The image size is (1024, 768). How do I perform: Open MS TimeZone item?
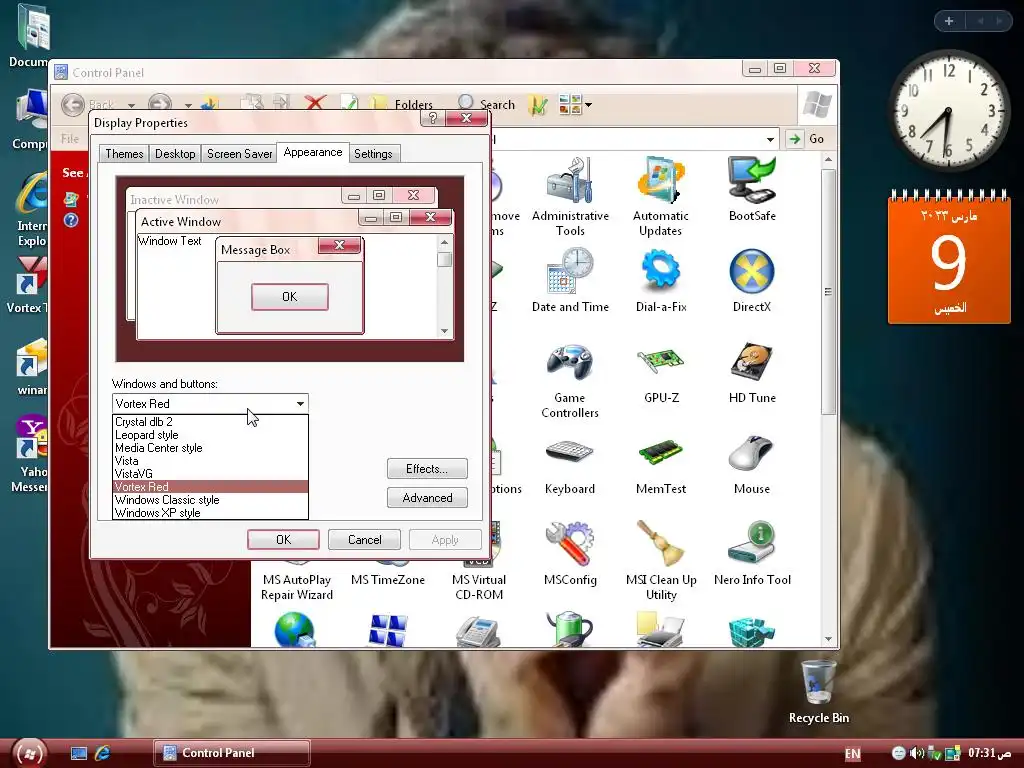pos(388,579)
